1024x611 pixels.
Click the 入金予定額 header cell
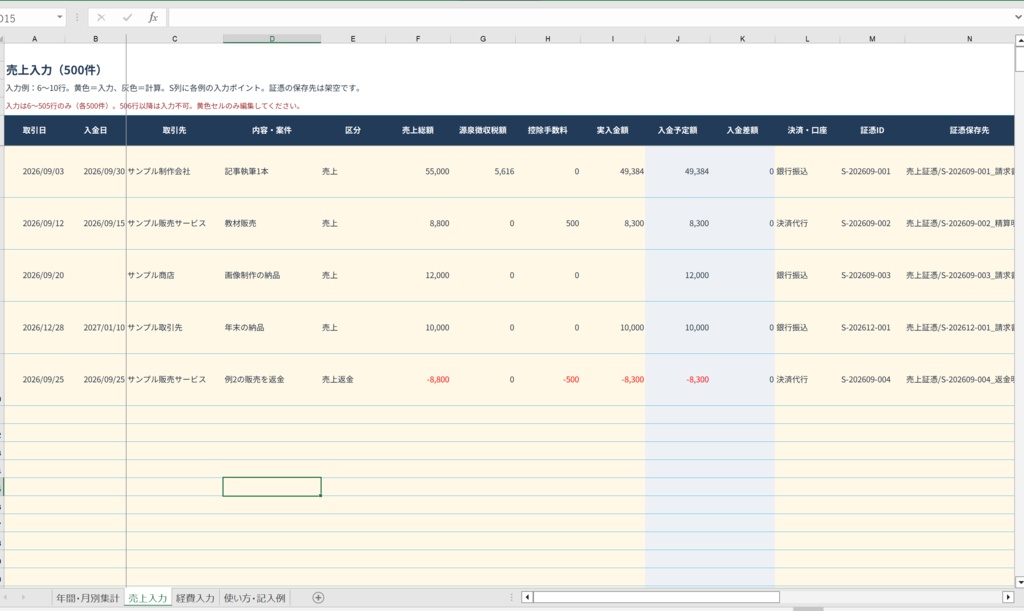click(x=677, y=131)
